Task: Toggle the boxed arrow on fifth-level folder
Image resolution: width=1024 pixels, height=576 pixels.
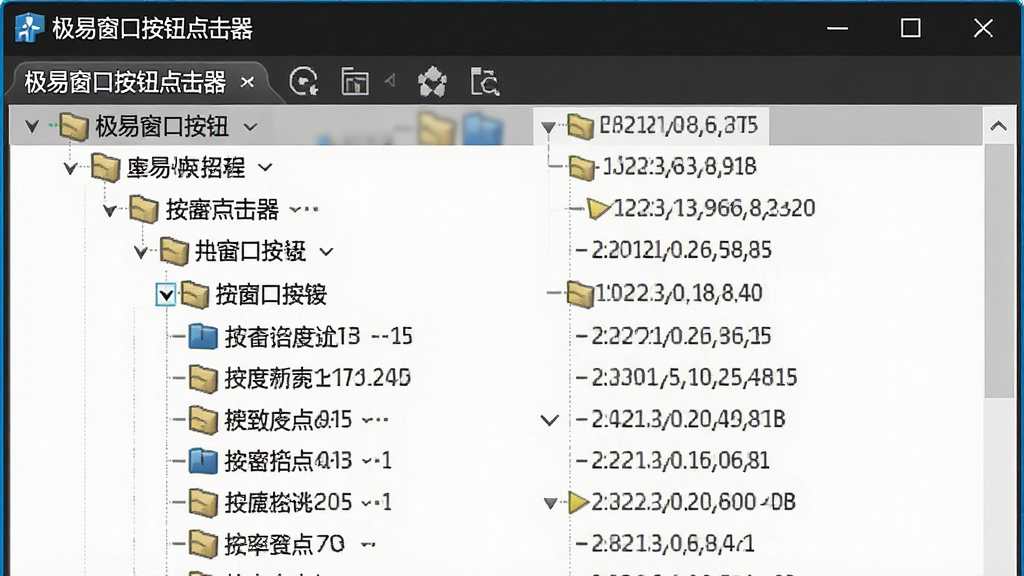Action: pyautogui.click(x=165, y=295)
